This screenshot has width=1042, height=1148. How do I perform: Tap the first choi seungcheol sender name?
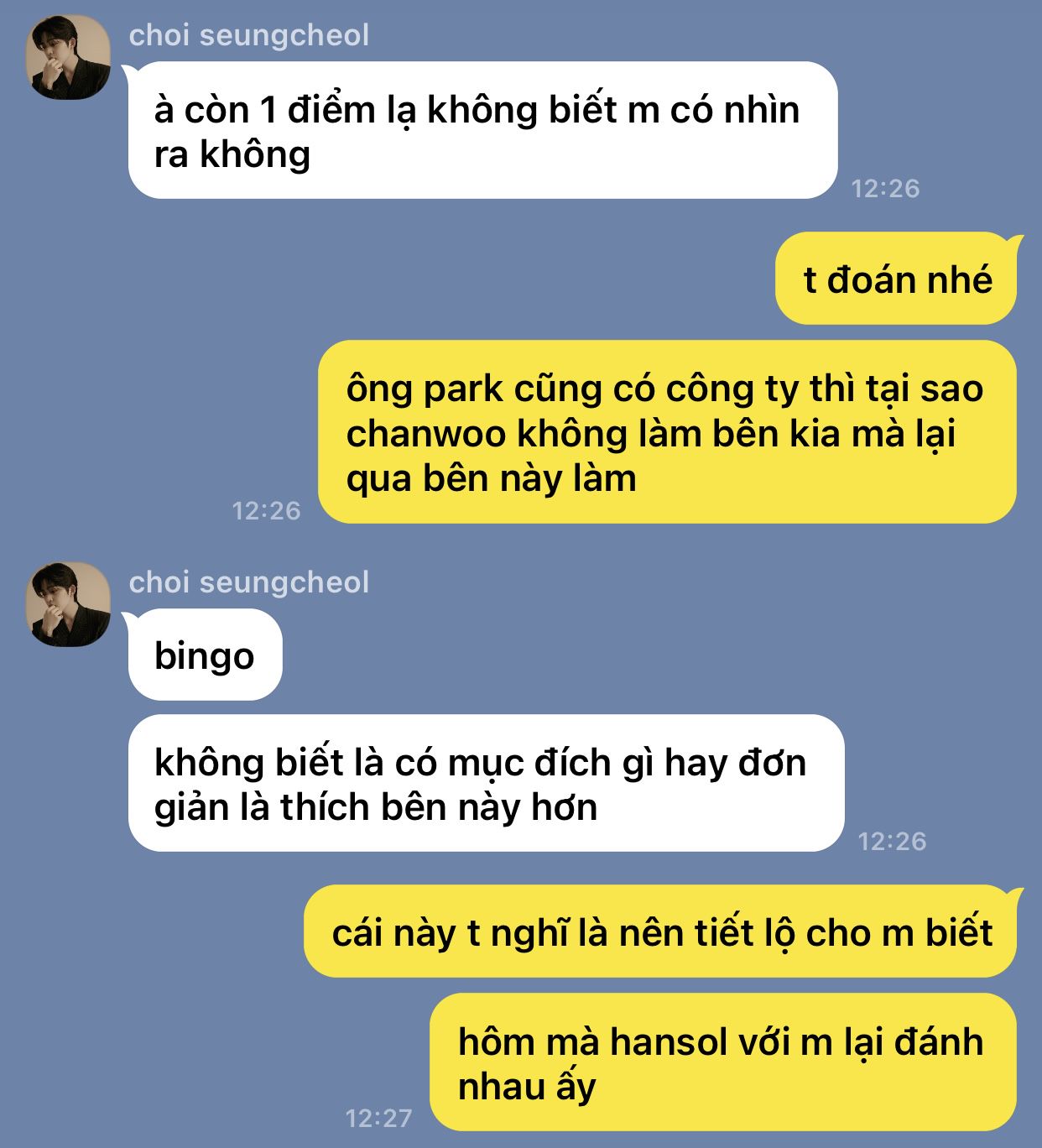249,35
